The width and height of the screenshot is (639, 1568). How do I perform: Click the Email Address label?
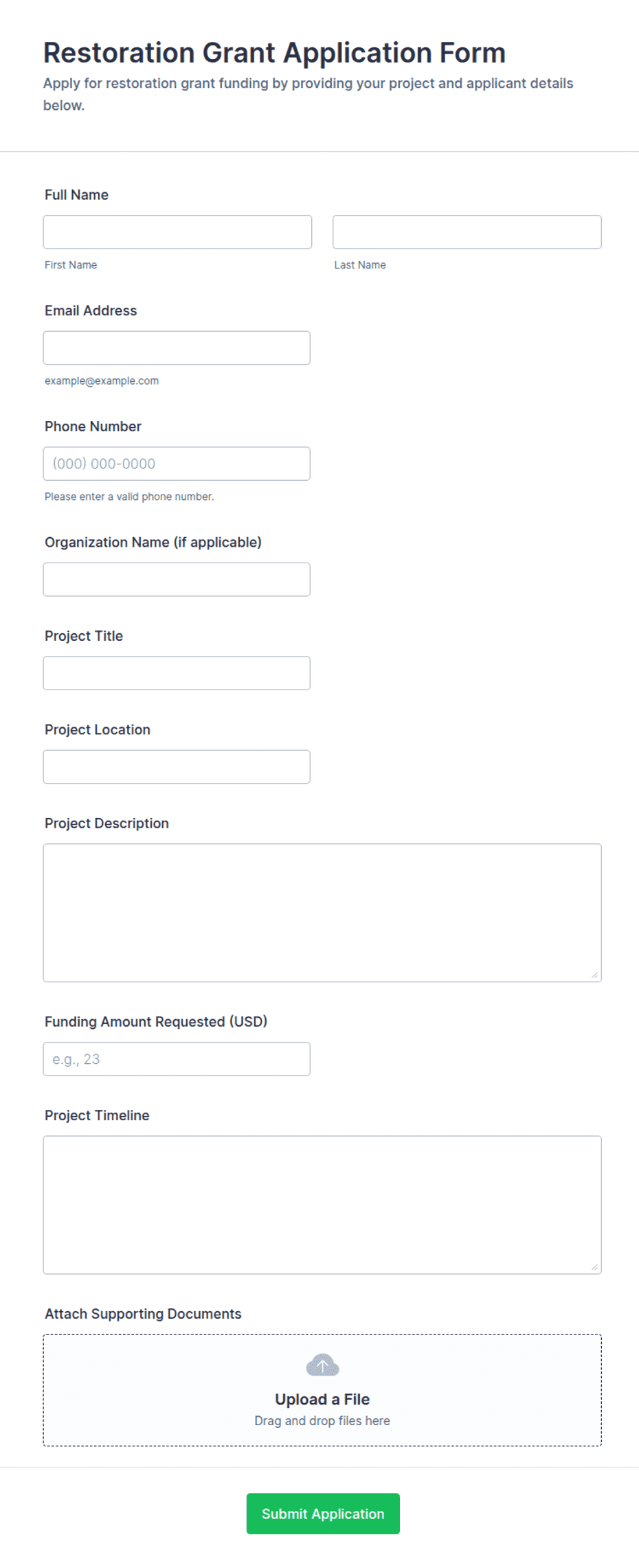[91, 311]
